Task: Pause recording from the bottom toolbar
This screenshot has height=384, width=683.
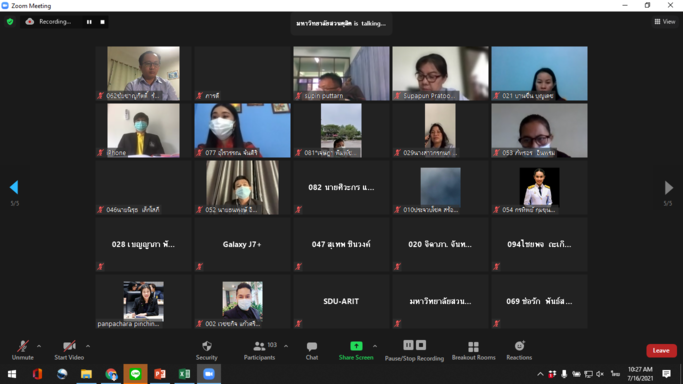Action: coord(408,345)
